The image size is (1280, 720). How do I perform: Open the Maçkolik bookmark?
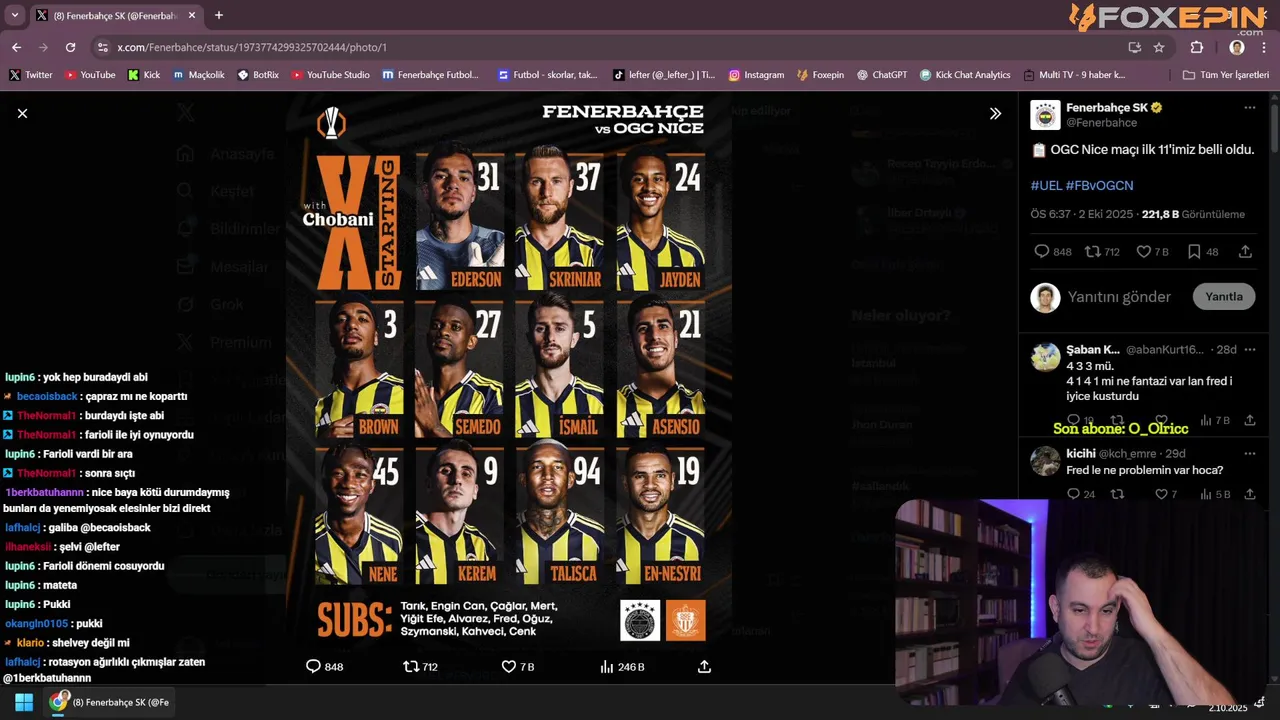pos(198,75)
